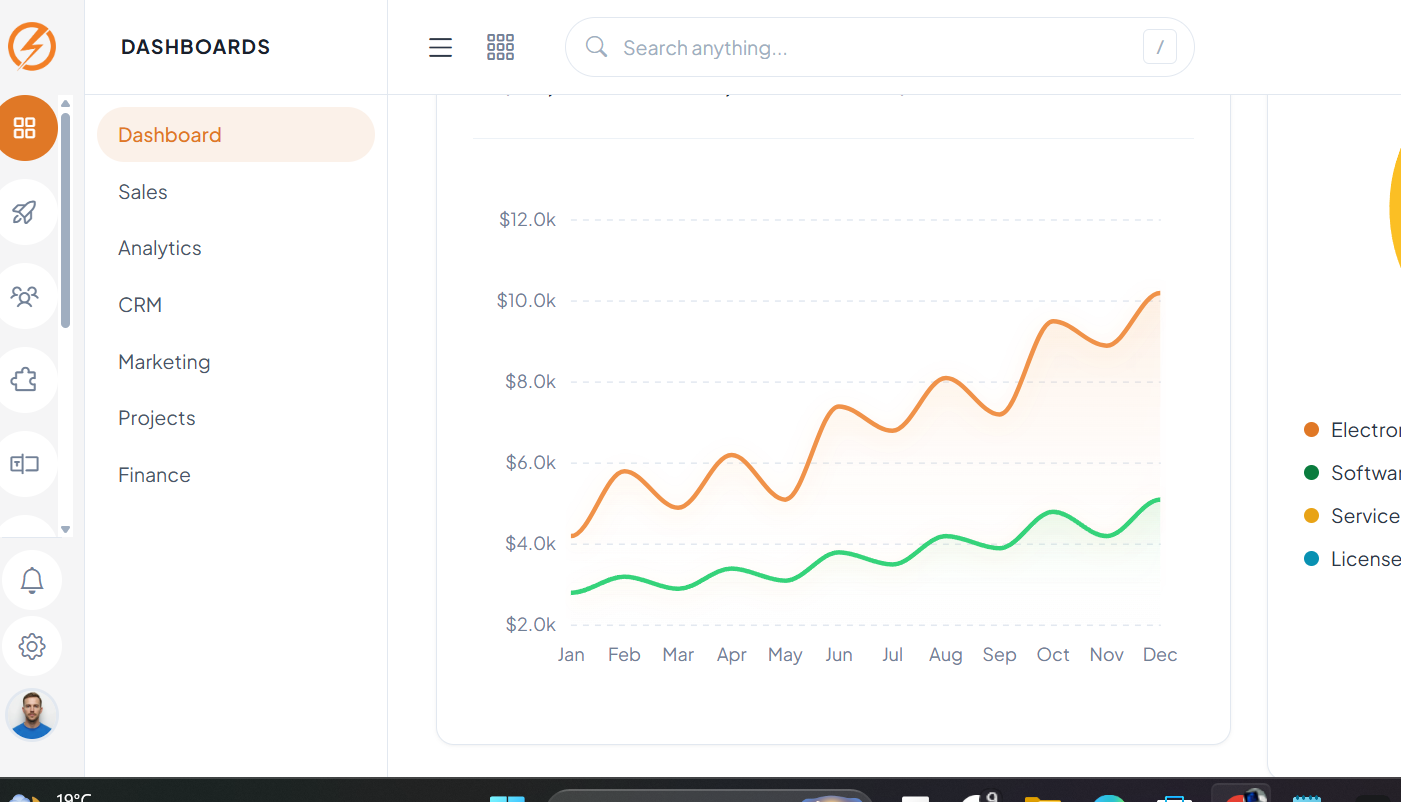Open the rocket icon section
The image size is (1401, 802).
pyautogui.click(x=25, y=212)
